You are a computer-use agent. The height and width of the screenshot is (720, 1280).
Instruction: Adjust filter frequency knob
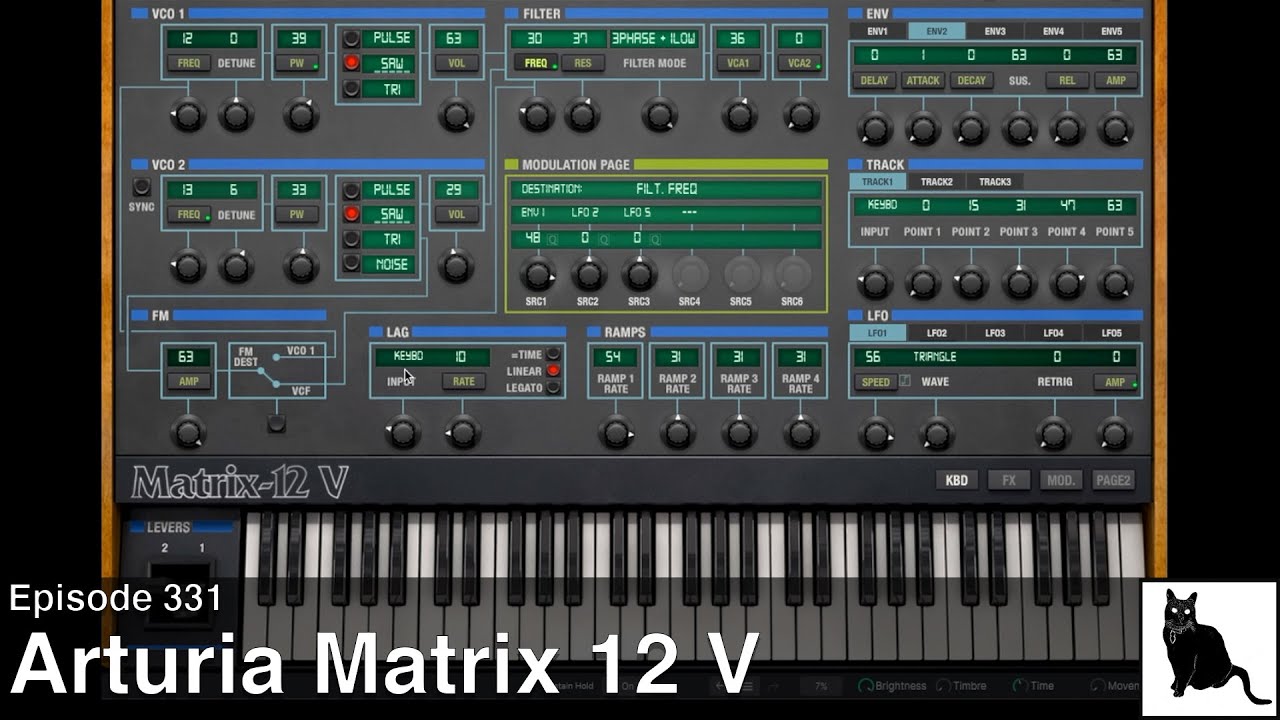(536, 115)
